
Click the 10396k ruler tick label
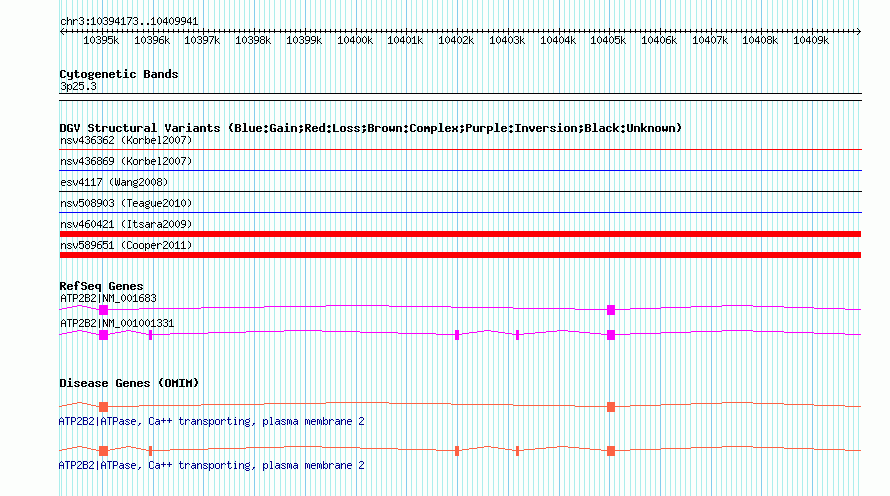152,41
